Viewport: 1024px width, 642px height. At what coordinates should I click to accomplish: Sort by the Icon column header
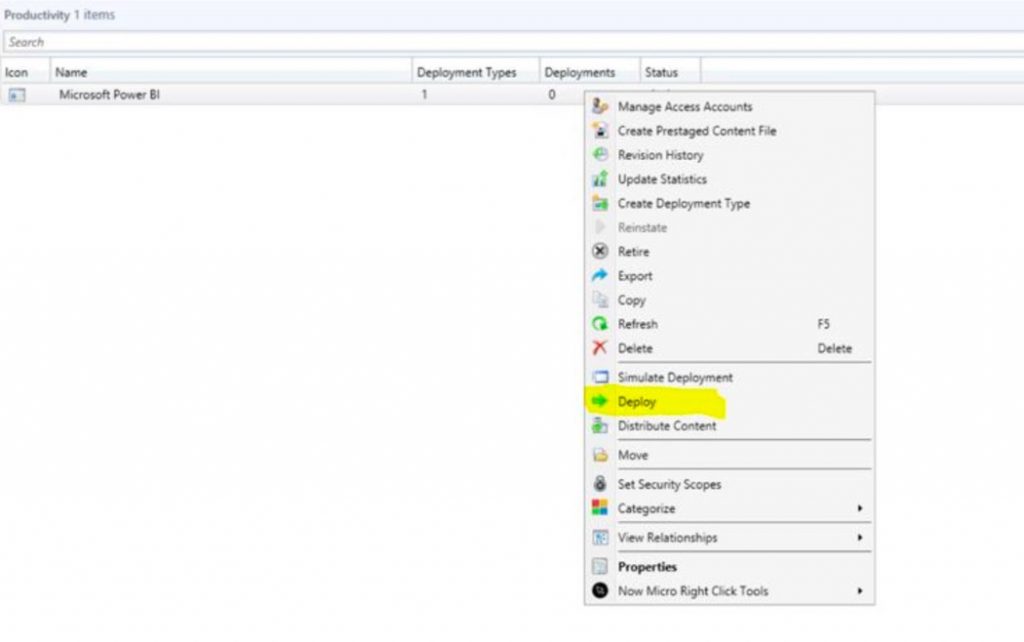pos(25,72)
